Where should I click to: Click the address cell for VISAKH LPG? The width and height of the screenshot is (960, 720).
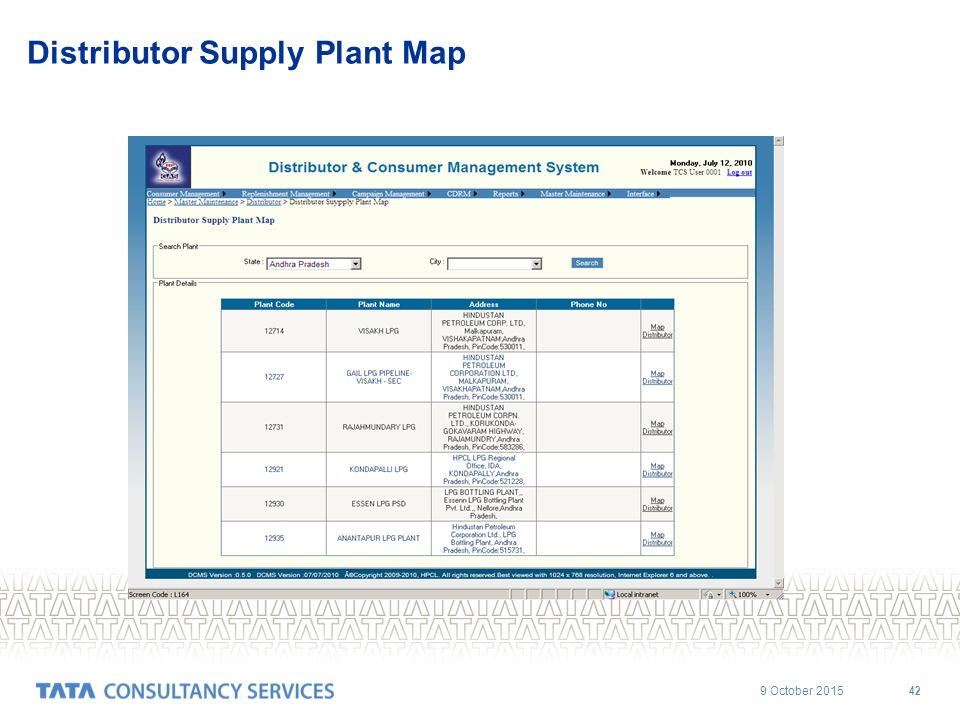484,331
